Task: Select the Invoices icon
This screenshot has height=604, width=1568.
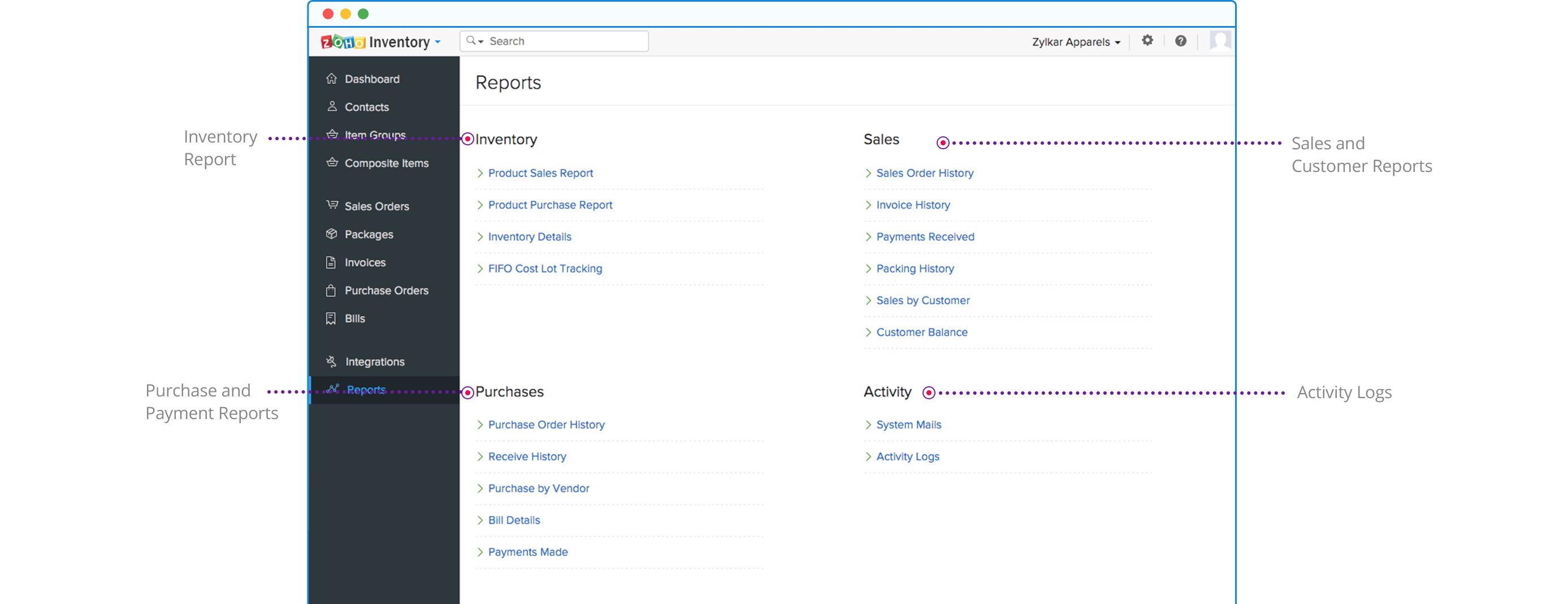Action: 332,262
